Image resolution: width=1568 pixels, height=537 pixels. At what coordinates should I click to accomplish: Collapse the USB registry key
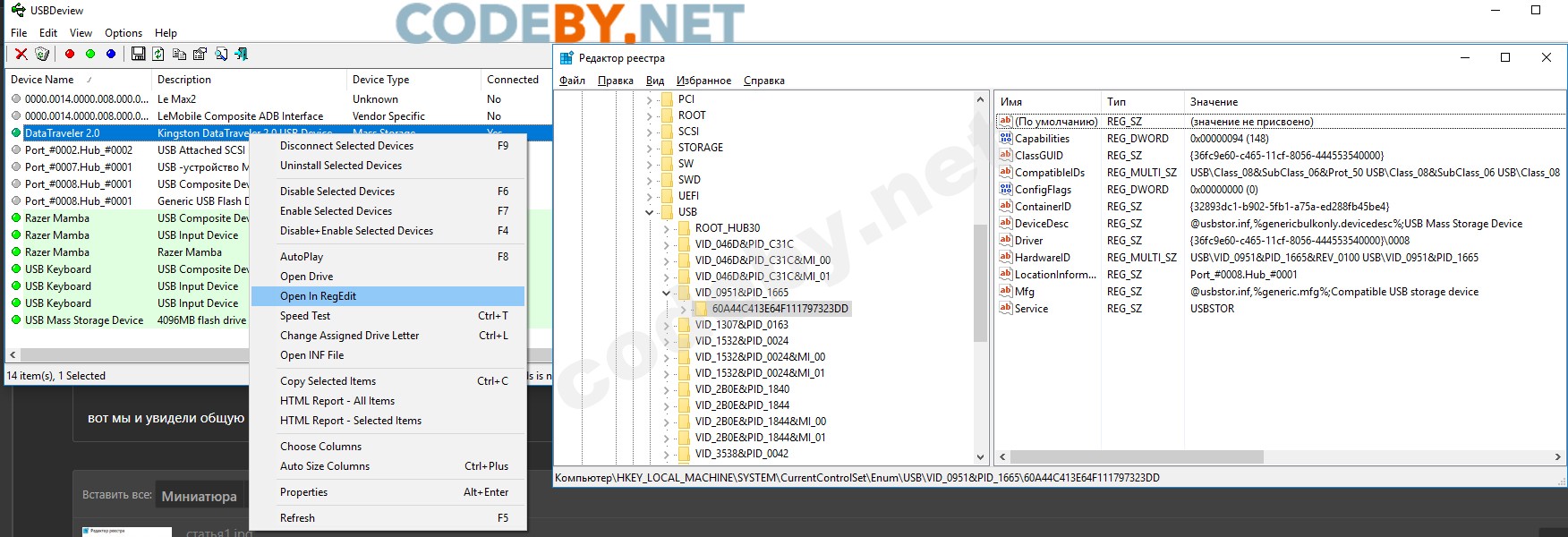tap(650, 212)
